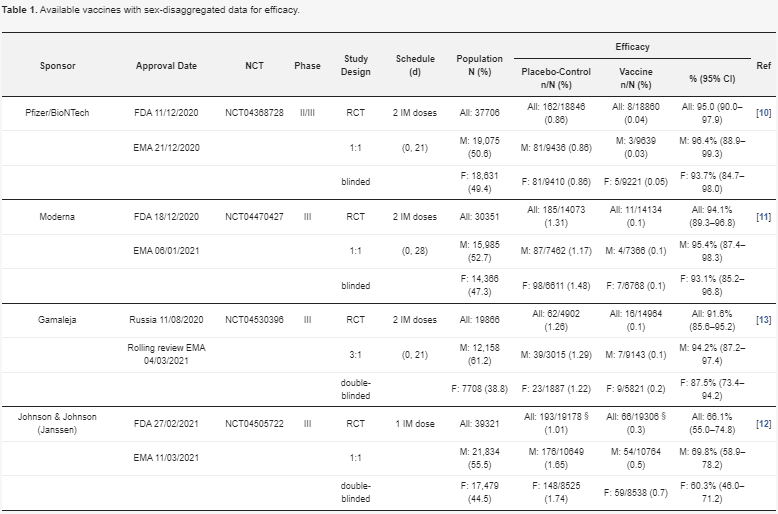778x514 pixels.
Task: Select the NCT column header
Action: (x=254, y=65)
